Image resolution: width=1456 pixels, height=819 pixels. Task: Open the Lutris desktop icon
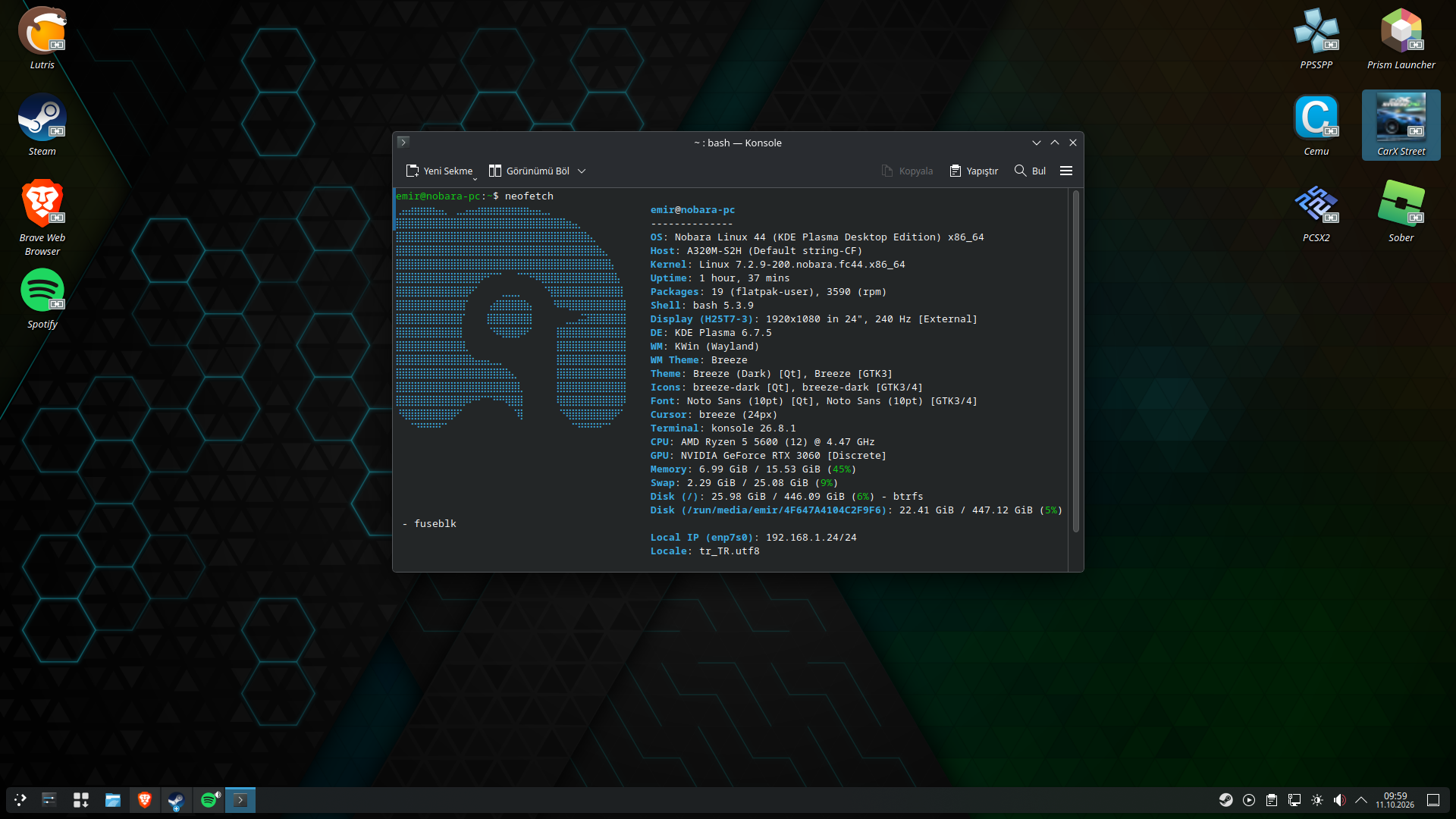pos(42,38)
